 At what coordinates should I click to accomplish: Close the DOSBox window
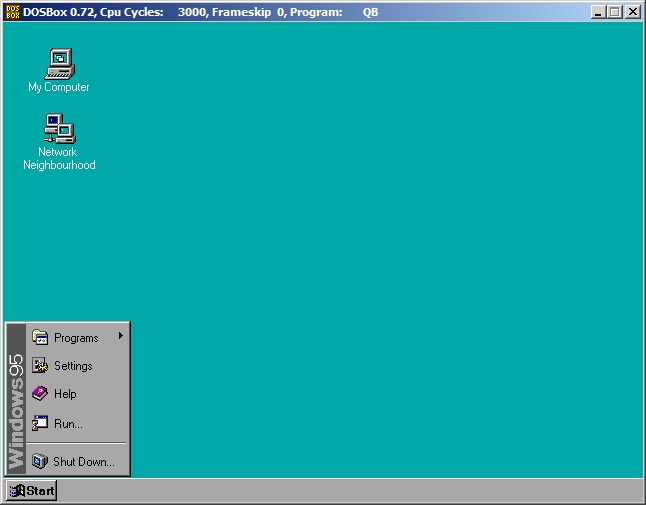(632, 12)
